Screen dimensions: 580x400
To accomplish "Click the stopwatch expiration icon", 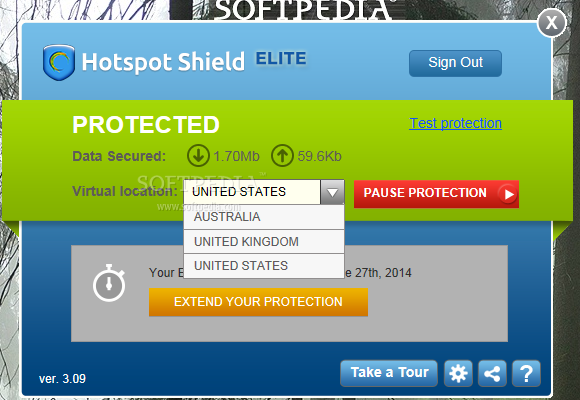I will coord(109,283).
